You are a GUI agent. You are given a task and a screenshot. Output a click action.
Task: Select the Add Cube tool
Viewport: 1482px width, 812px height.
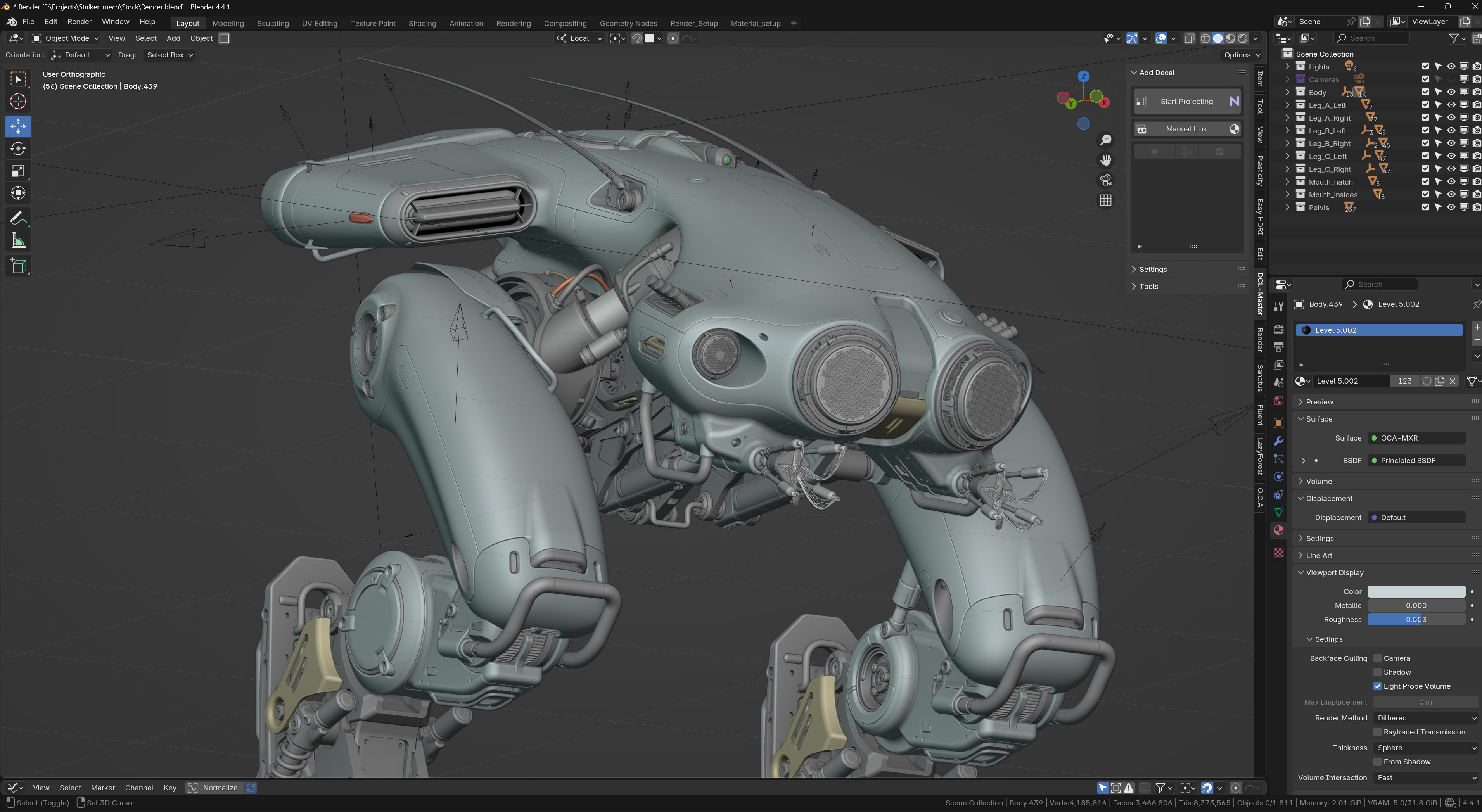click(x=18, y=266)
